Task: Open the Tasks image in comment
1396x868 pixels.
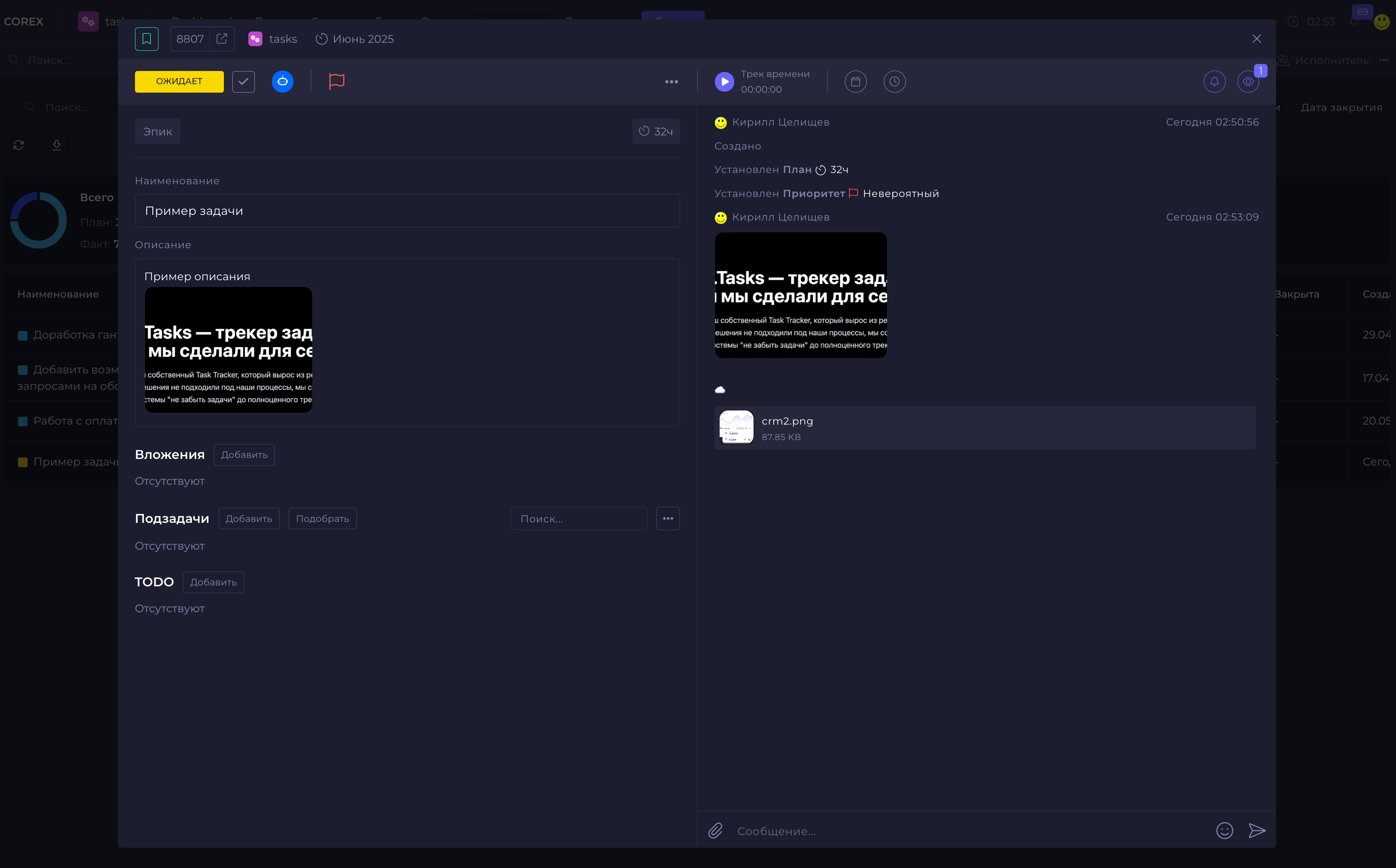Action: [801, 295]
